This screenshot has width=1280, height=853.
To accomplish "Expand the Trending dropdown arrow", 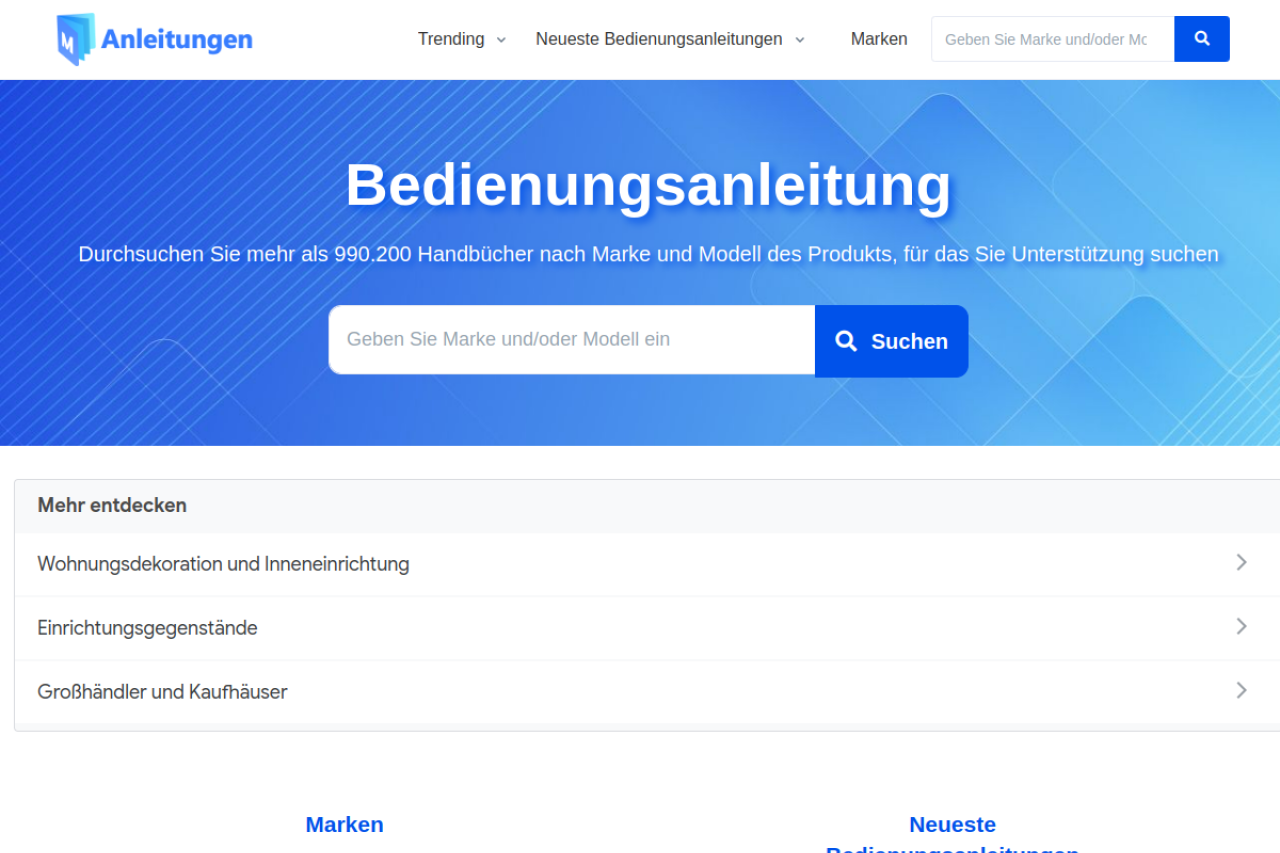I will pos(501,40).
